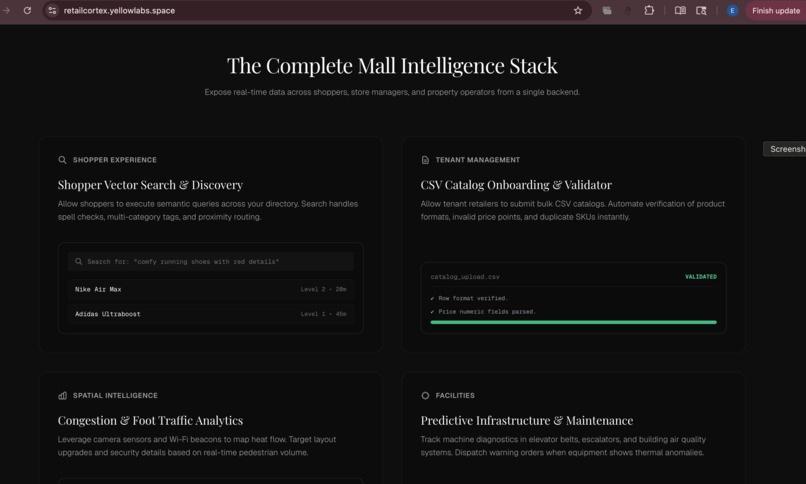Click the Tenant Management document icon
This screenshot has width=806, height=484.
425,160
